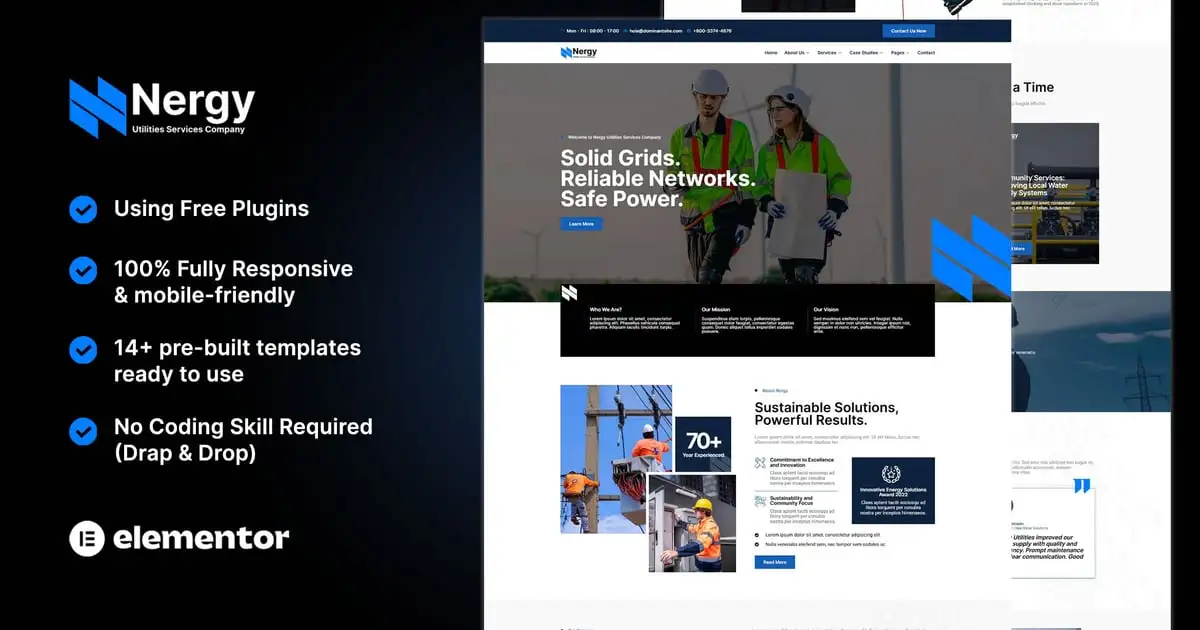1200x630 pixels.
Task: Click the blue Nergy mark overlapping the hero edge
Action: [971, 258]
